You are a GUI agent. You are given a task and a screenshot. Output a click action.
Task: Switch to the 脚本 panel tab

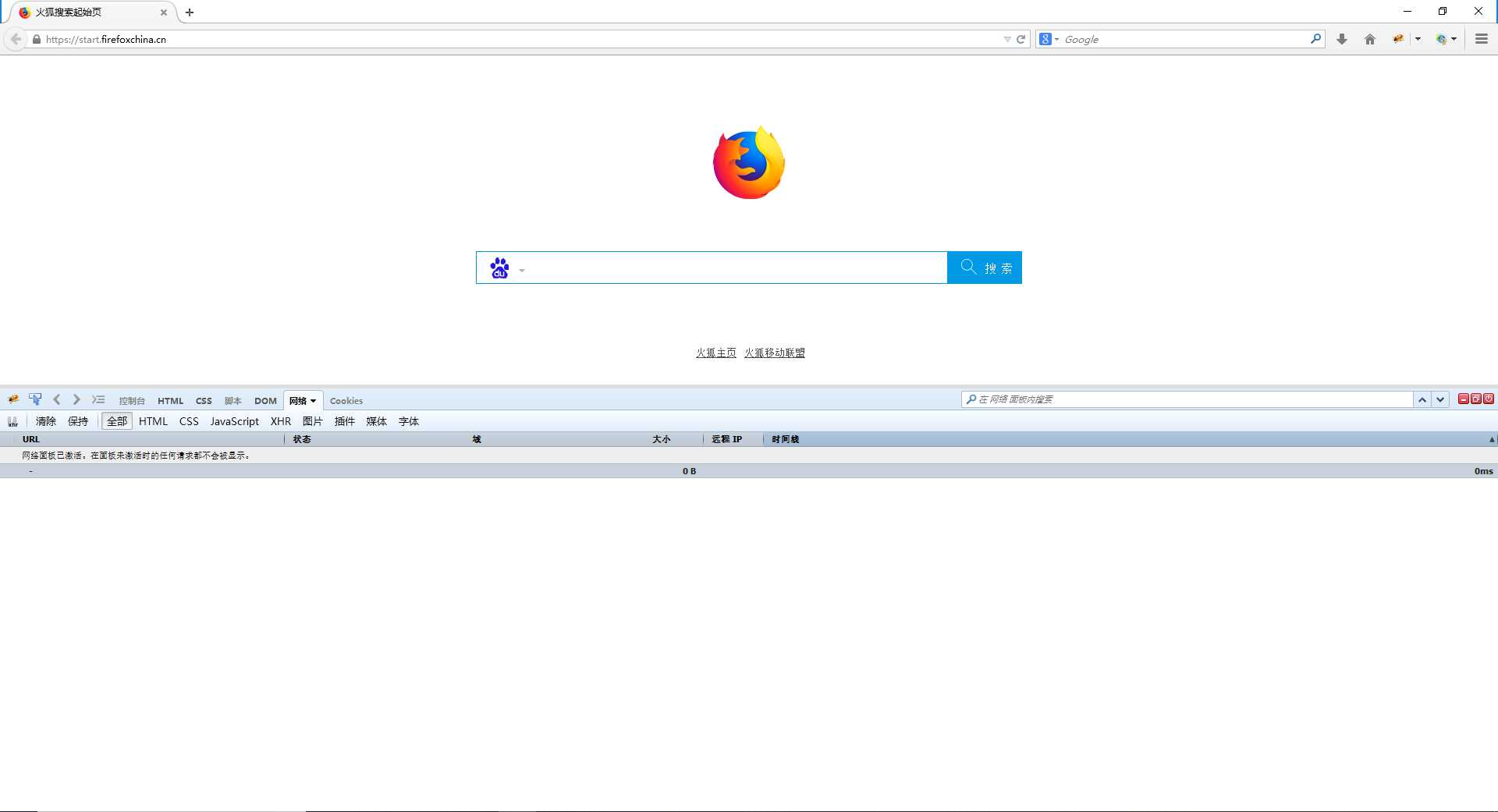pyautogui.click(x=233, y=401)
